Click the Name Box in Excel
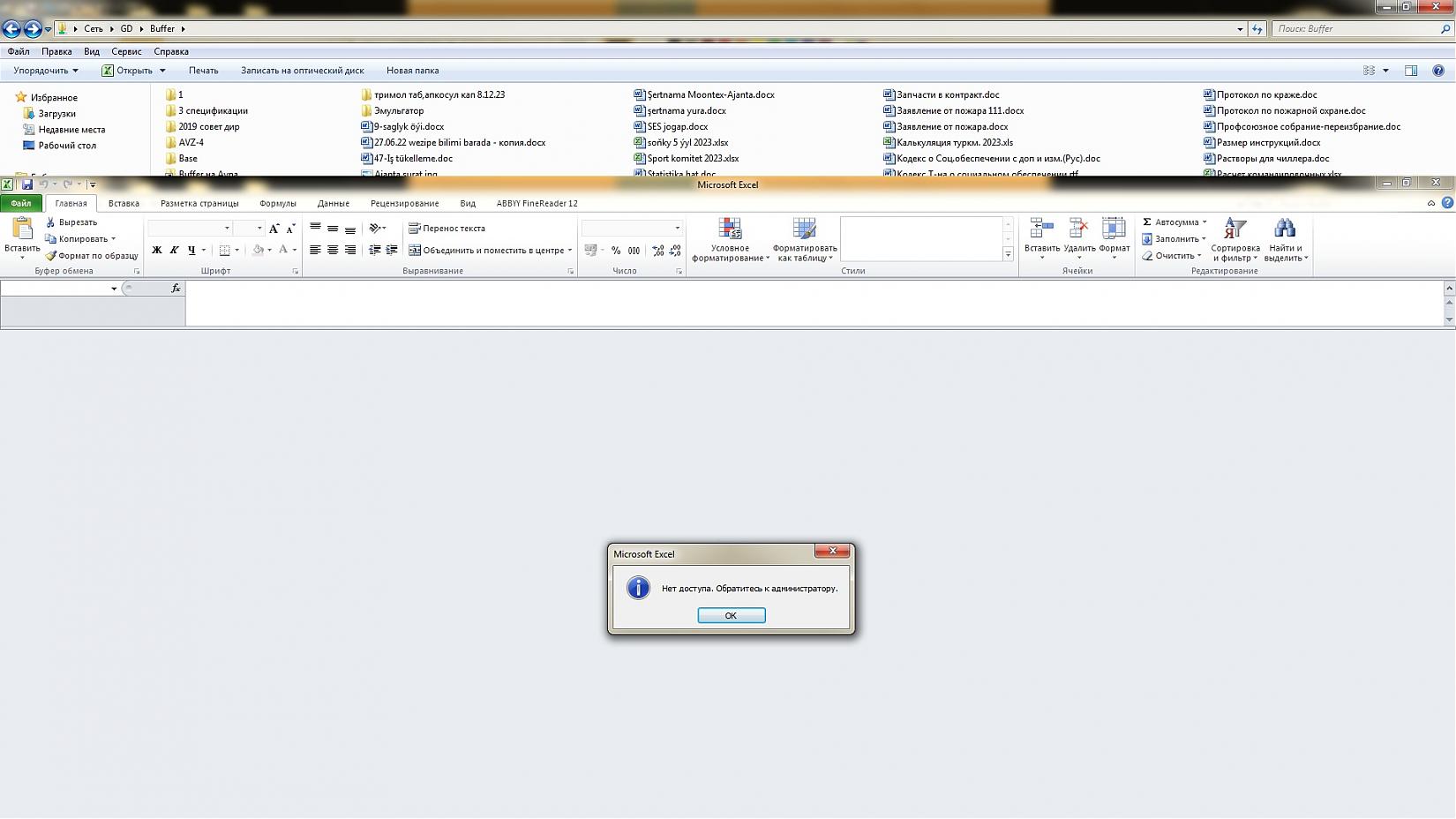 pos(55,289)
